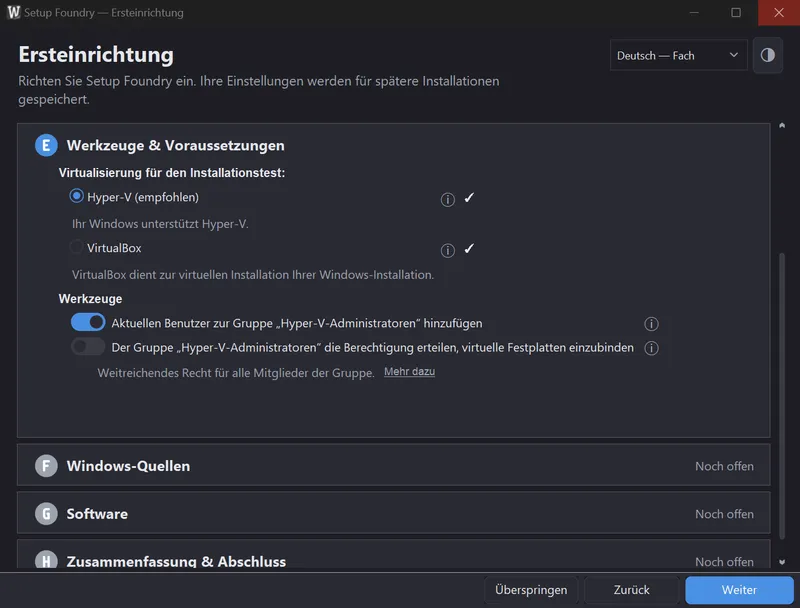800x608 pixels.
Task: Toggle the dark/light contrast theme icon
Action: pos(767,55)
